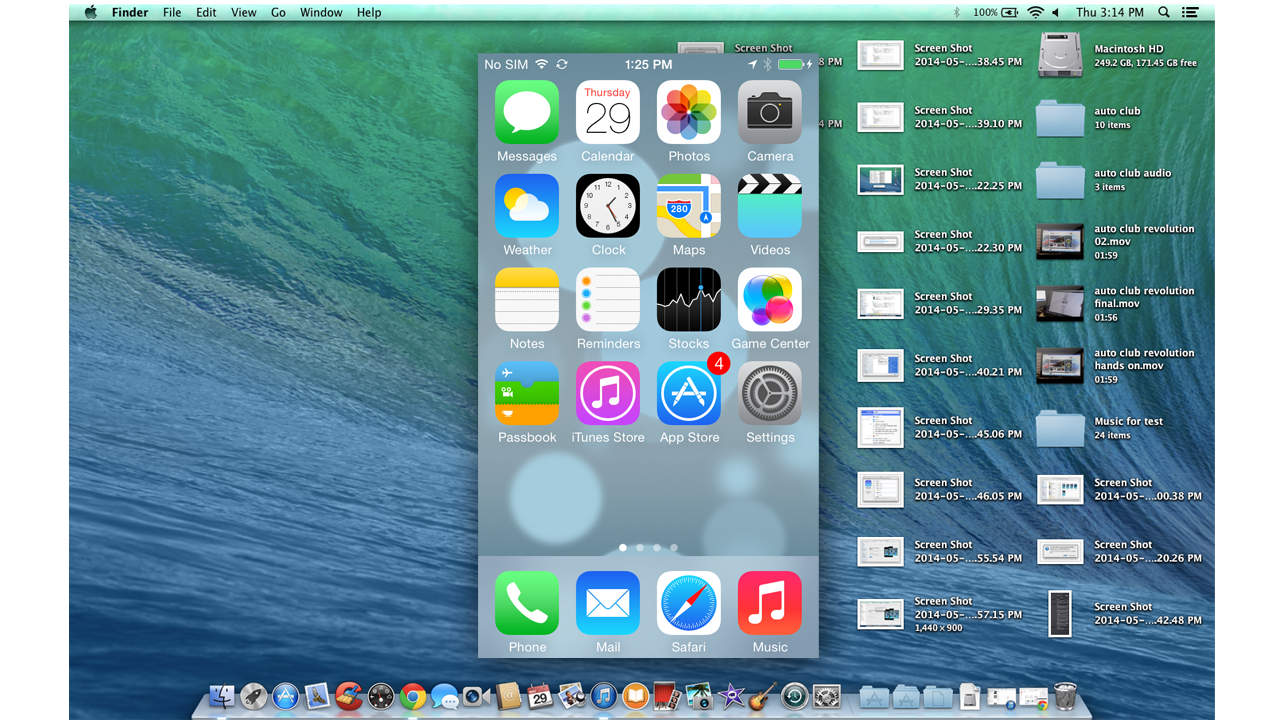This screenshot has width=1280, height=720.
Task: Open the Wi-Fi status menu
Action: pos(1035,12)
